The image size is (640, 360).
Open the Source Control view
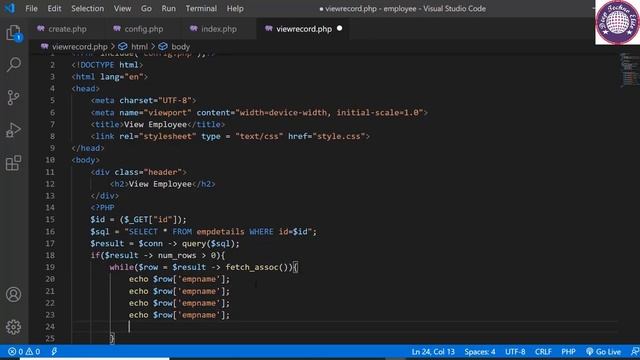coord(13,98)
